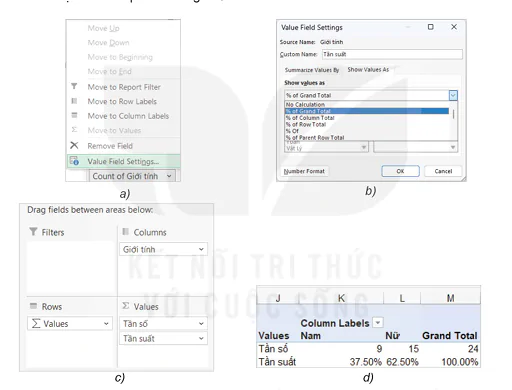Screen dimensions: 512x390
Task: Click the Remove Field X icon
Action: tap(74, 145)
